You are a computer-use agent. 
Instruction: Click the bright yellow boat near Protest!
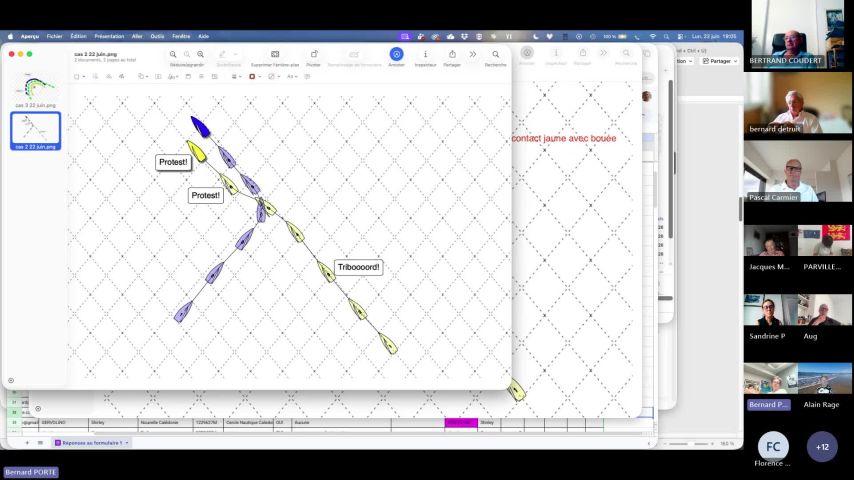(x=197, y=151)
